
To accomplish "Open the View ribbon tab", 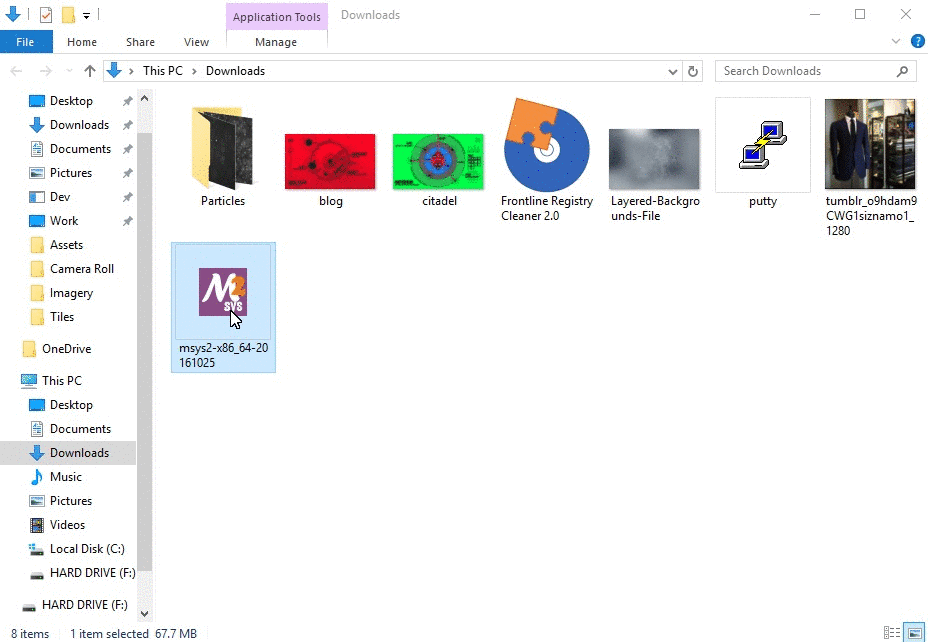I will point(196,42).
